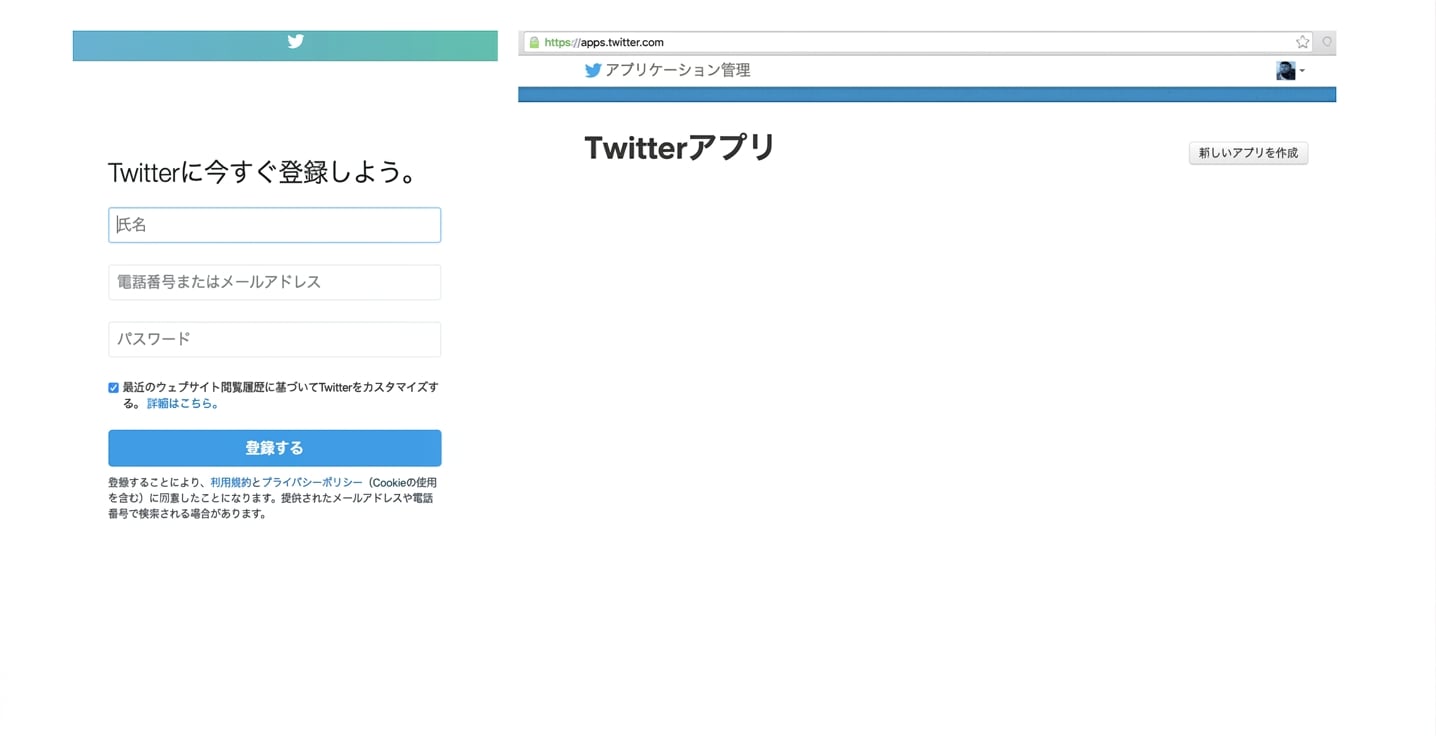Open the 利用規約 terms link
1436x736 pixels.
click(231, 482)
